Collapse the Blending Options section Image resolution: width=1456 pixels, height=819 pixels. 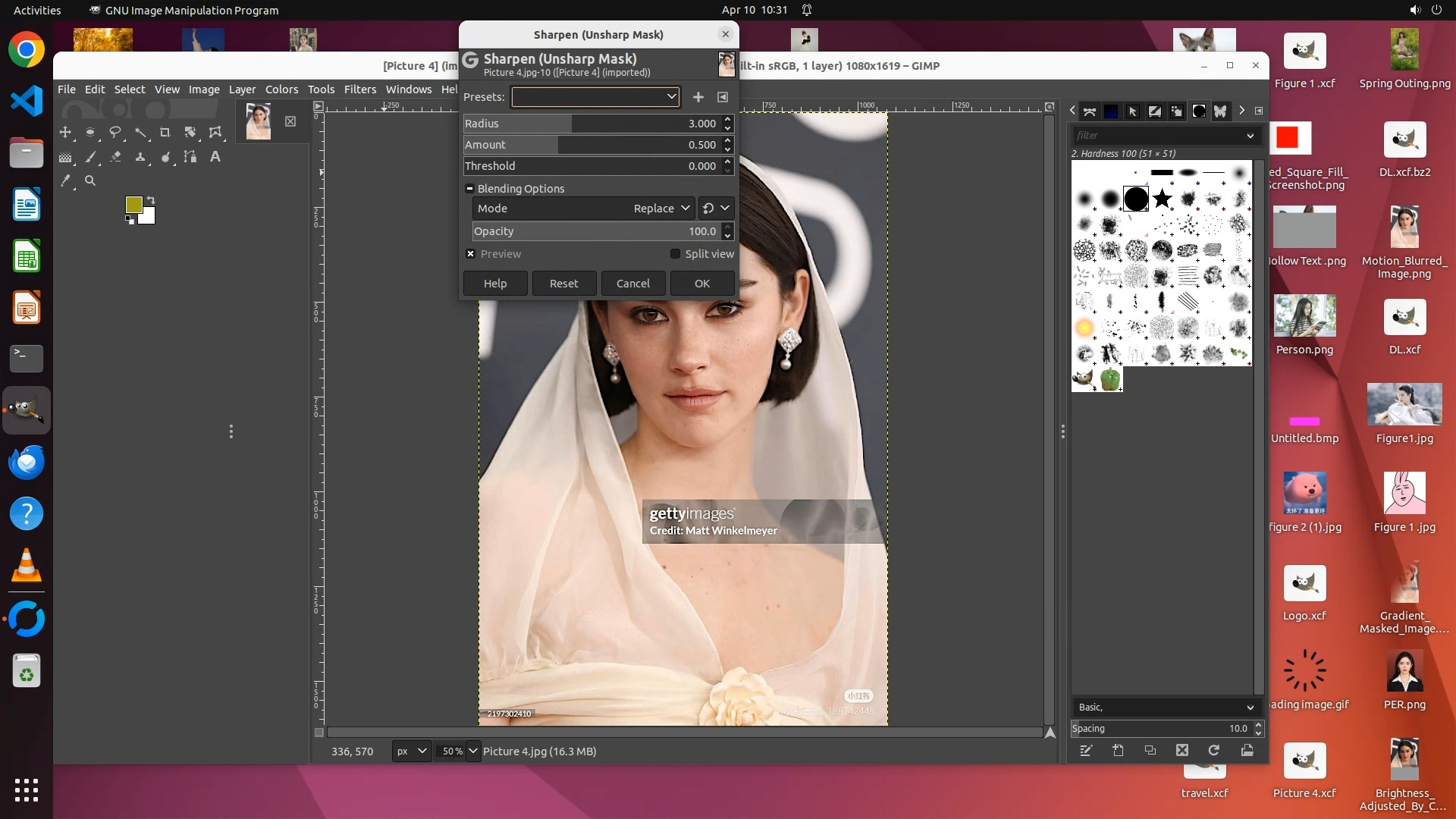[x=470, y=188]
